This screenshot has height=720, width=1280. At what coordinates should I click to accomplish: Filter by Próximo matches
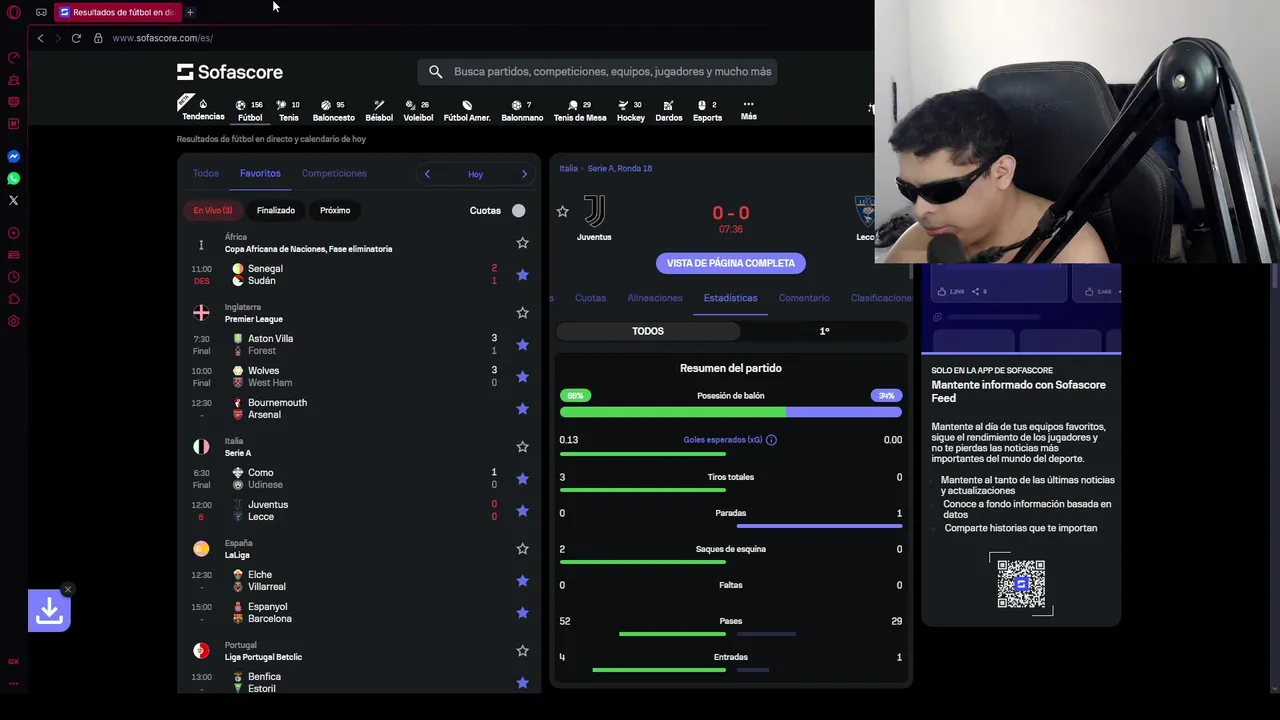tap(335, 210)
